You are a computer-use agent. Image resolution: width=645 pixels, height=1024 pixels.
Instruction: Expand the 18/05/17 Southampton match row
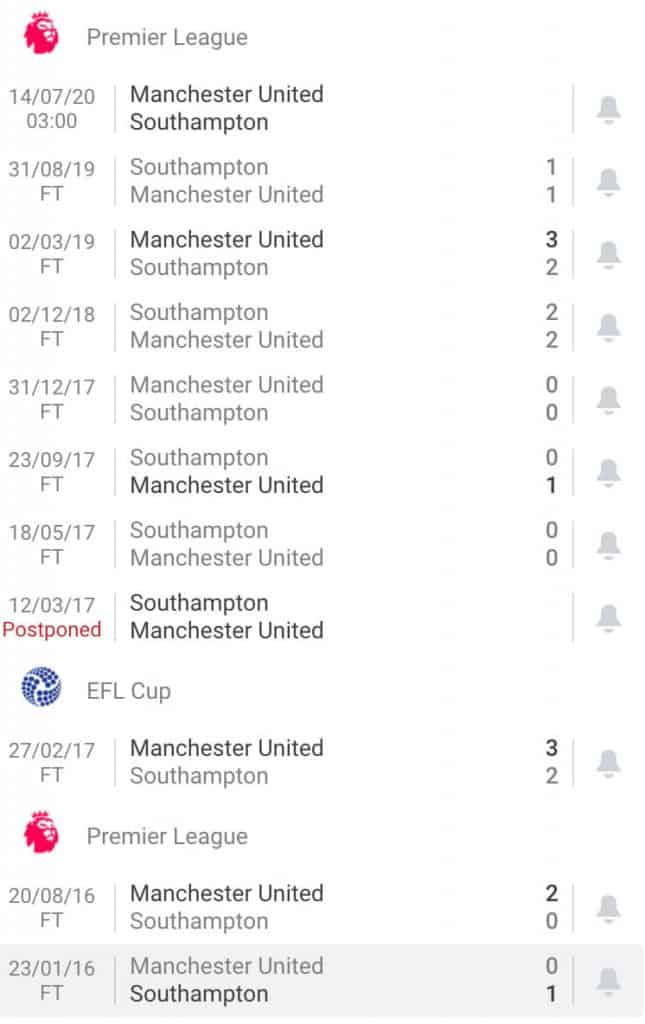tap(300, 544)
